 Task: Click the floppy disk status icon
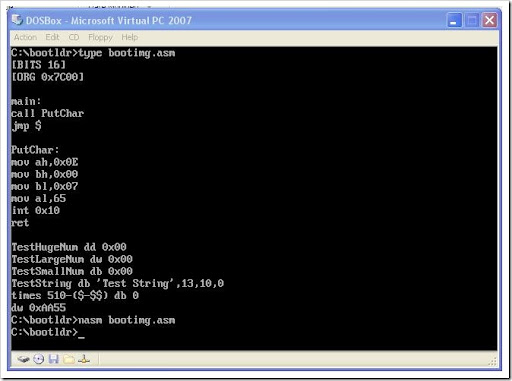tap(54, 359)
